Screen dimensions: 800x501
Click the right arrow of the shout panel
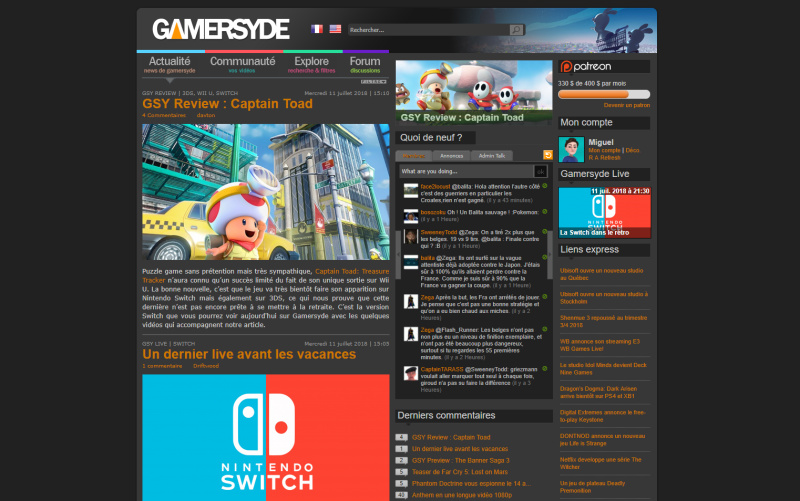pos(550,255)
